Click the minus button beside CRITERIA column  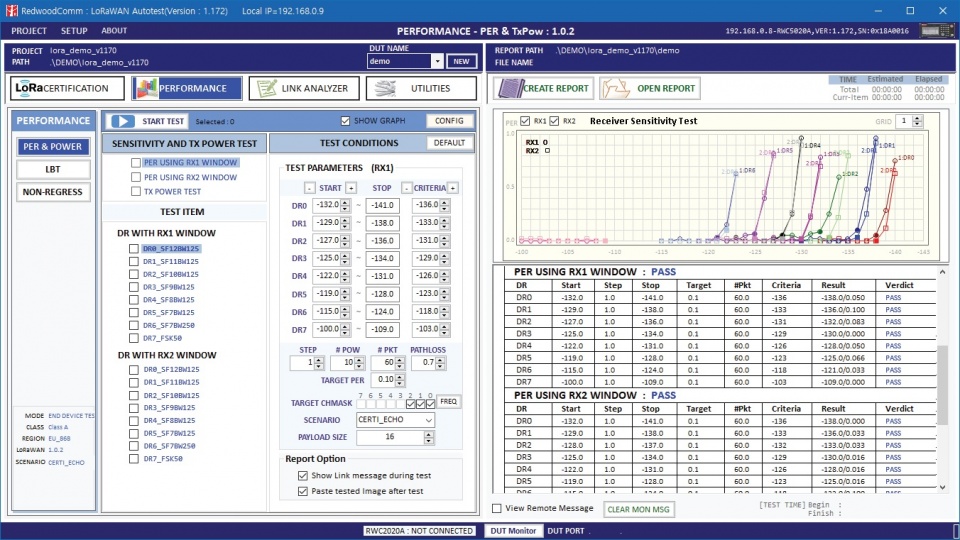tap(407, 188)
